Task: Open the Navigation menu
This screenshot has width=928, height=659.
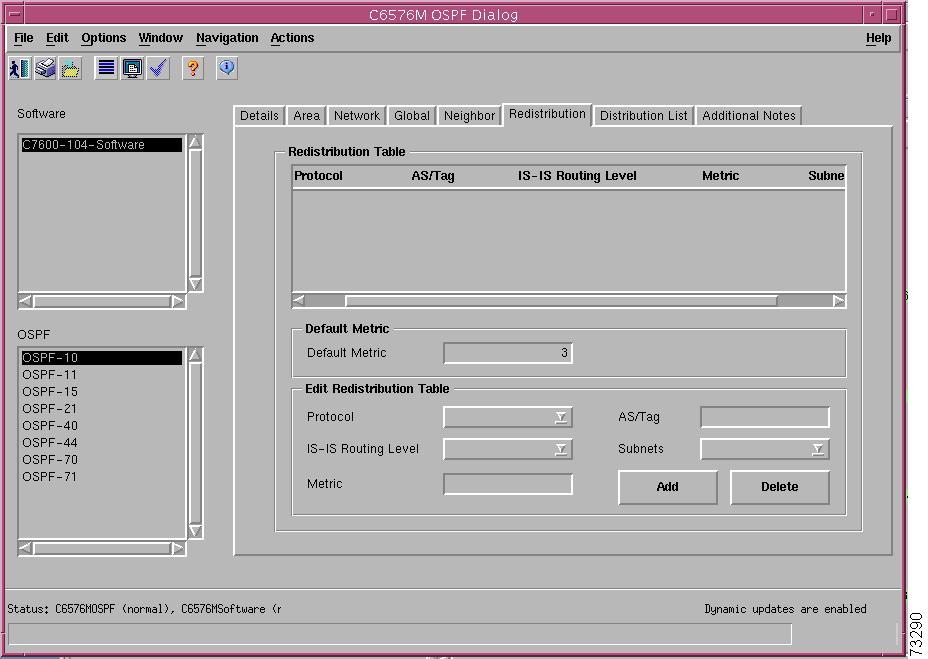Action: (227, 38)
